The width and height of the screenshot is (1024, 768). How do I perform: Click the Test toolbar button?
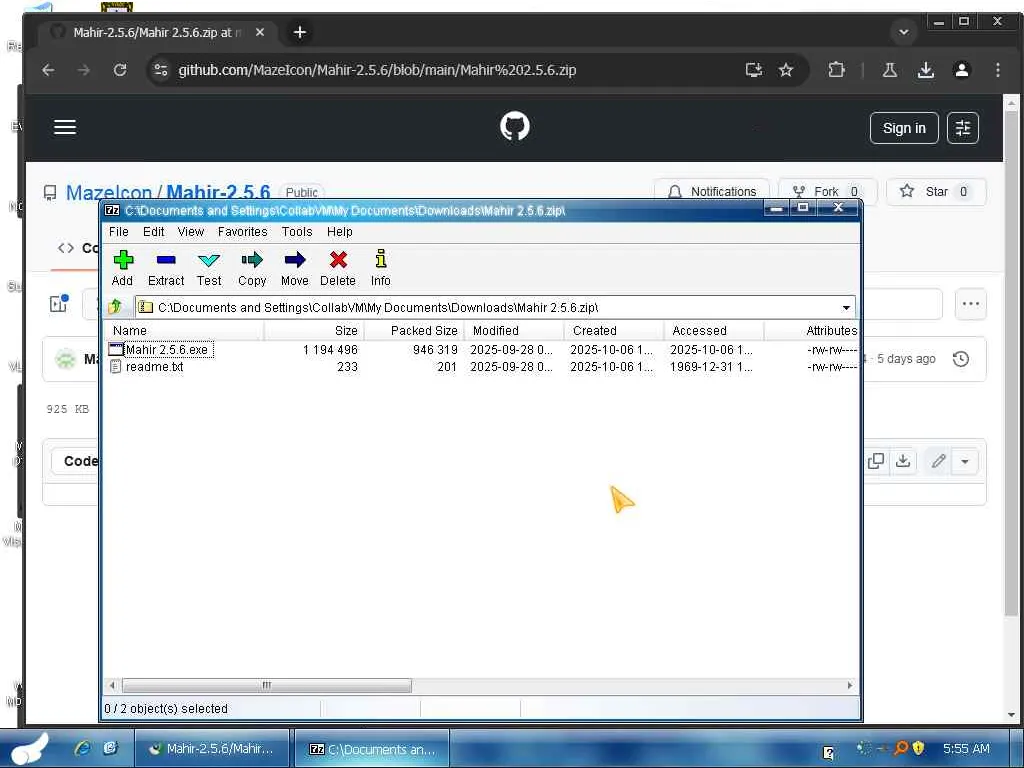click(x=209, y=268)
